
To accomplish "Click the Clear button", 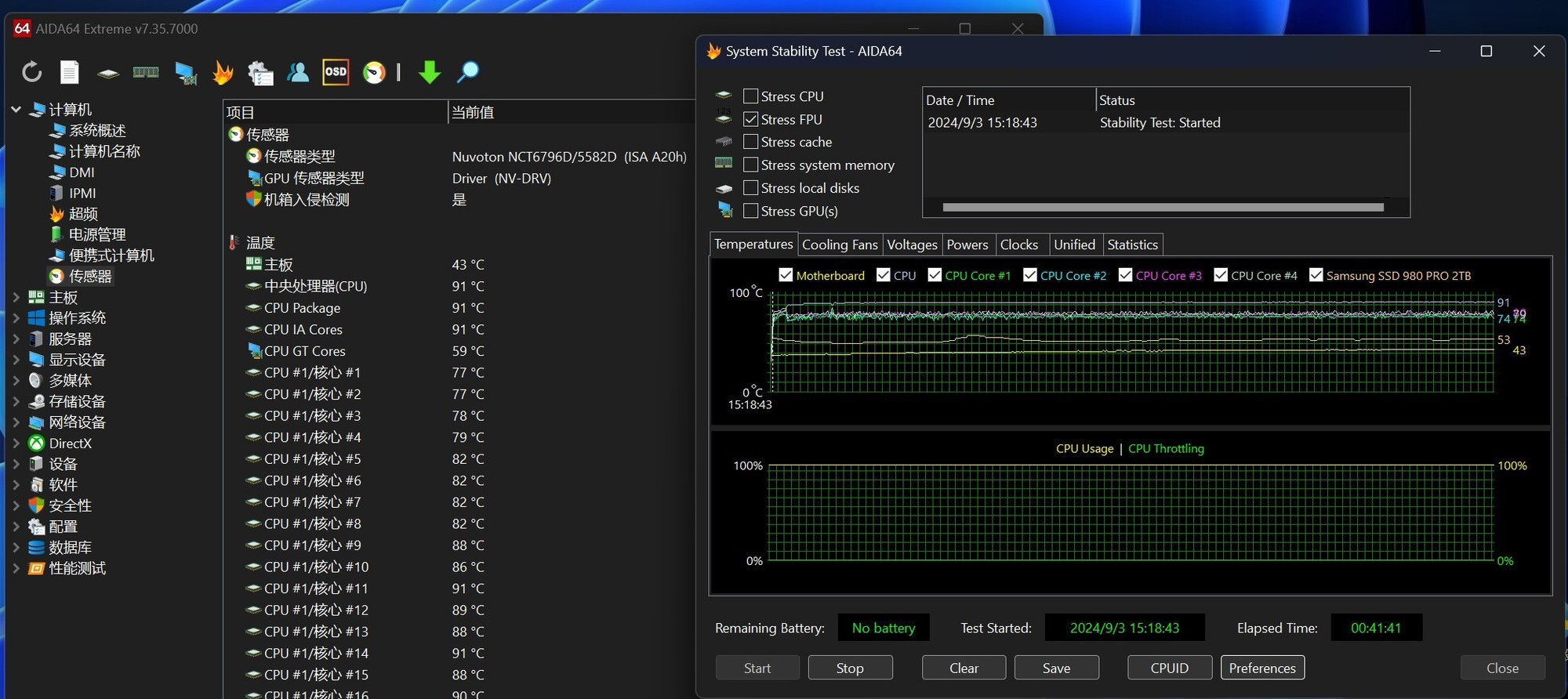I will (x=964, y=668).
